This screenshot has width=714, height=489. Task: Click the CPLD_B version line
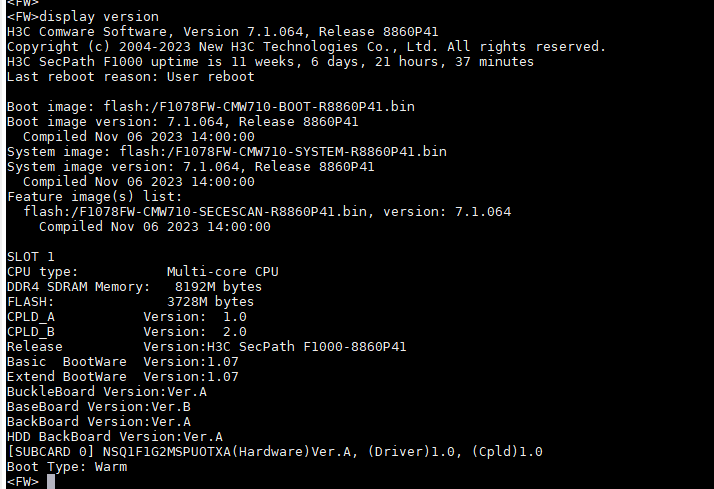(x=126, y=331)
